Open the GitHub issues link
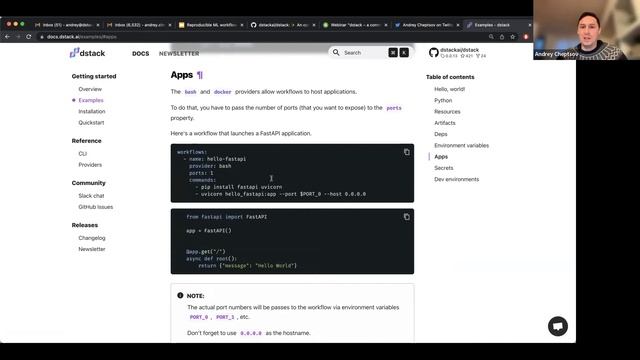The width and height of the screenshot is (640, 360). (96, 207)
